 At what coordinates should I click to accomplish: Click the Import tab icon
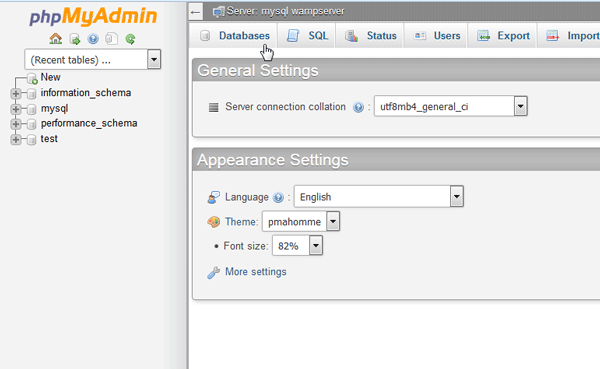coord(553,36)
